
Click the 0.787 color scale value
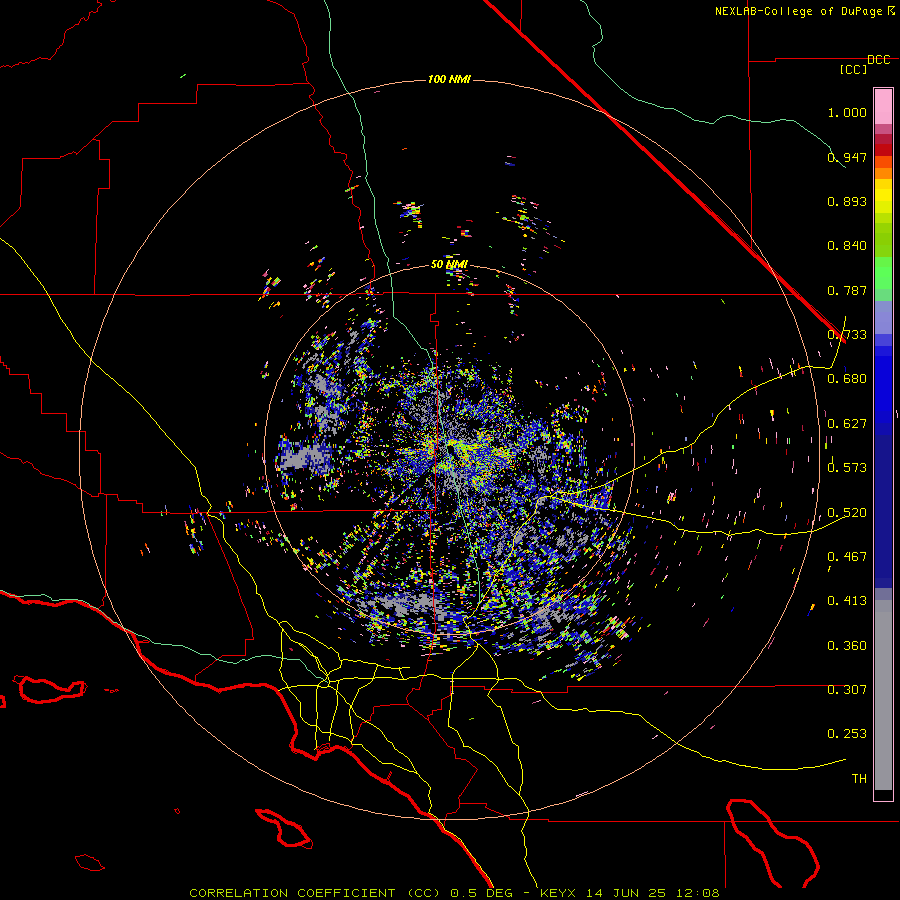click(847, 290)
